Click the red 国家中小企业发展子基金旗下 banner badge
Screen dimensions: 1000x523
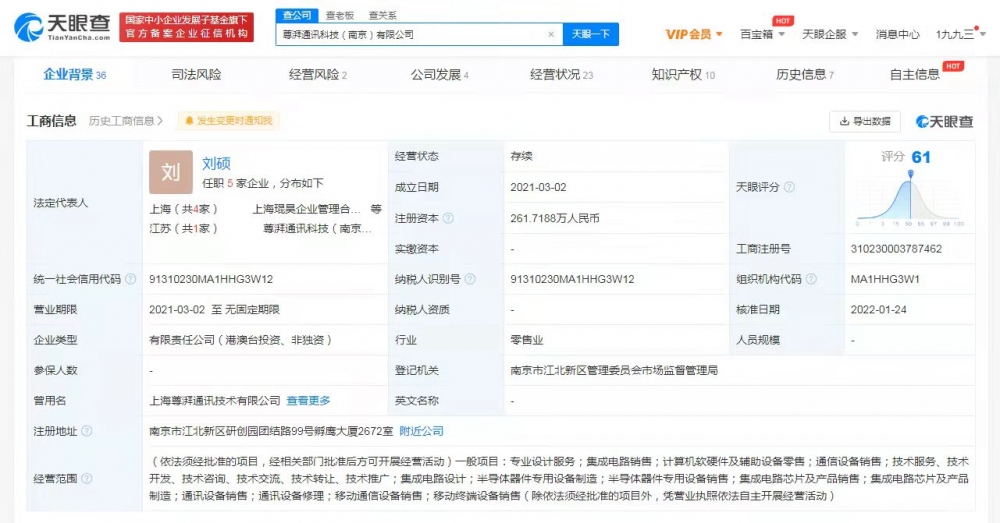tap(186, 27)
